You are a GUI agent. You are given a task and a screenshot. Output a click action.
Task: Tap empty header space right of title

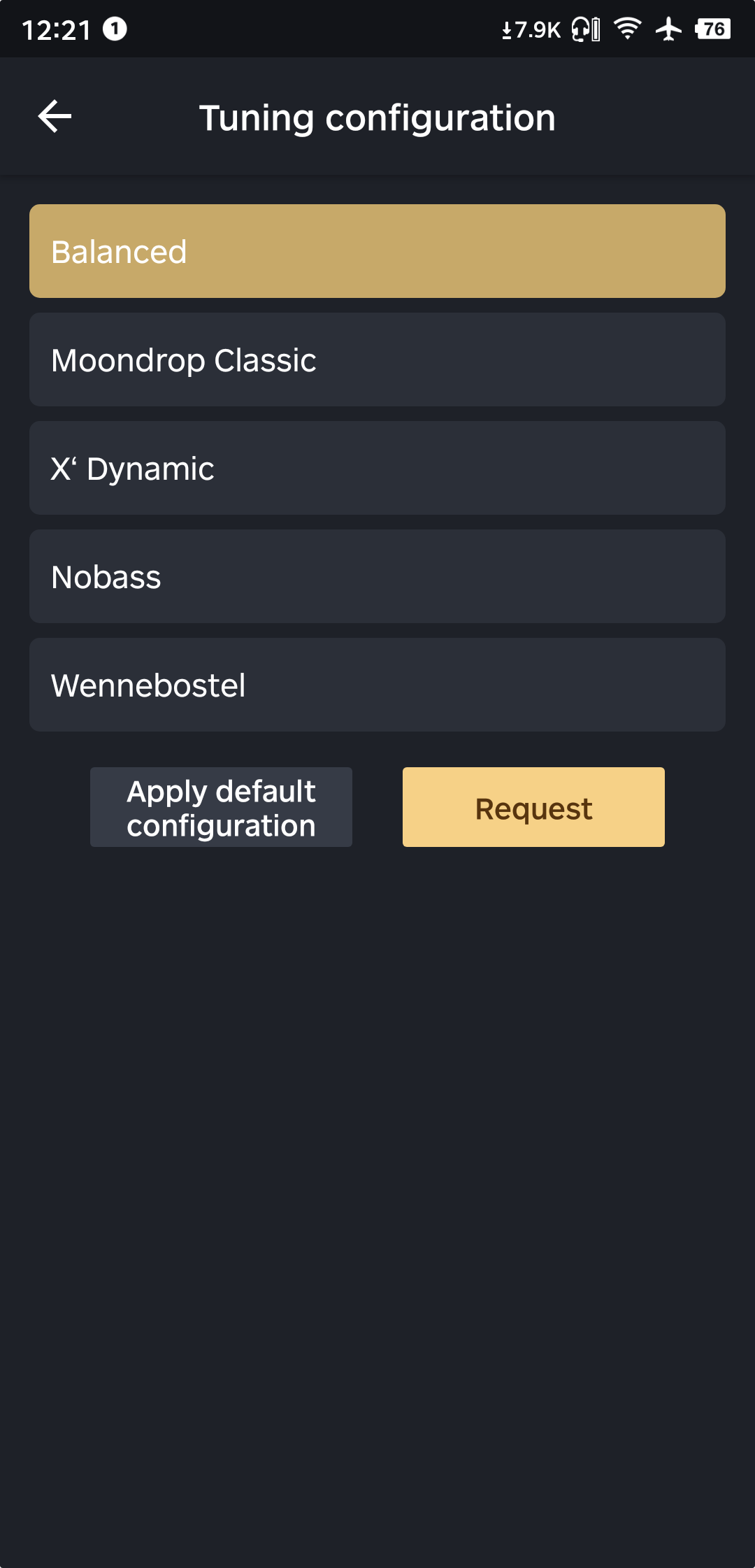click(657, 117)
